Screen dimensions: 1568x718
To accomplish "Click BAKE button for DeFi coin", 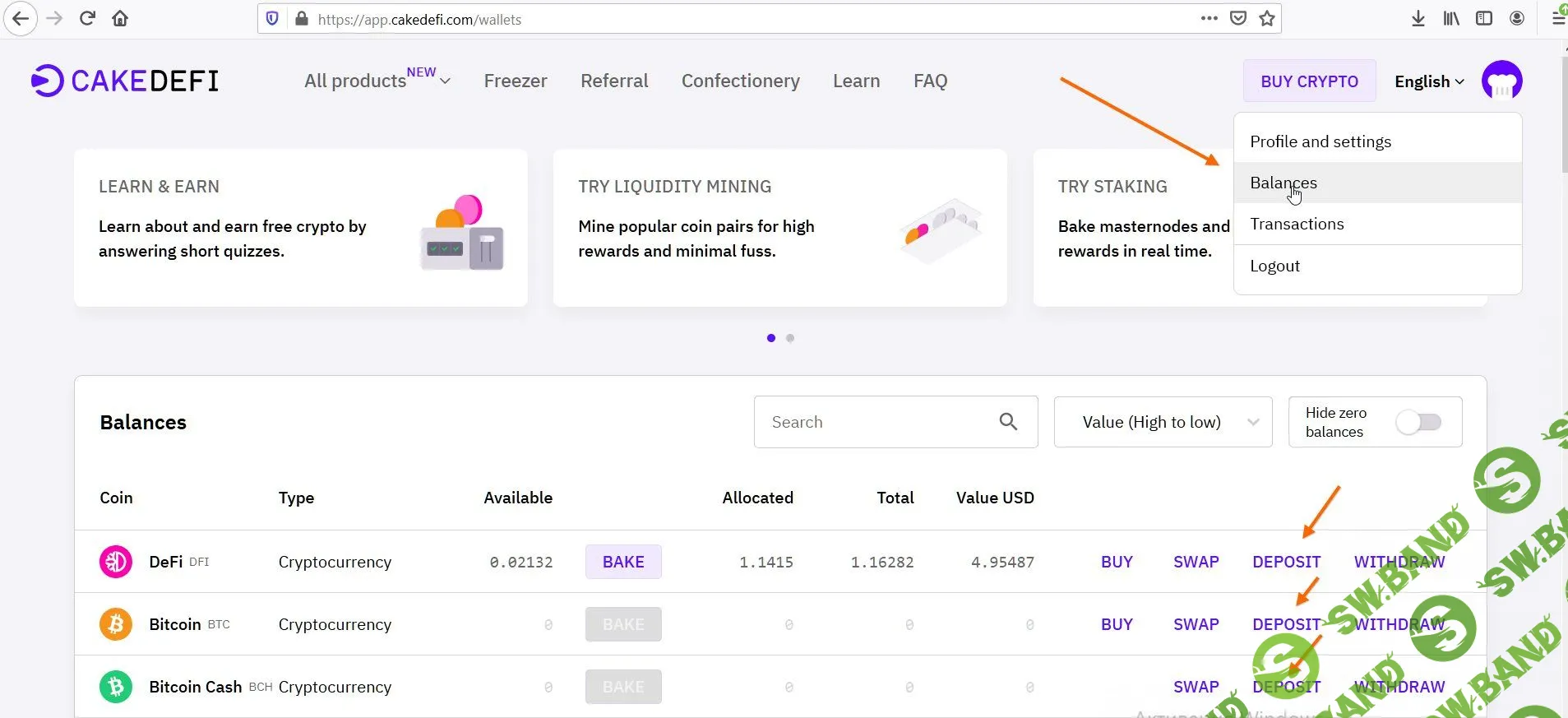I will click(623, 562).
